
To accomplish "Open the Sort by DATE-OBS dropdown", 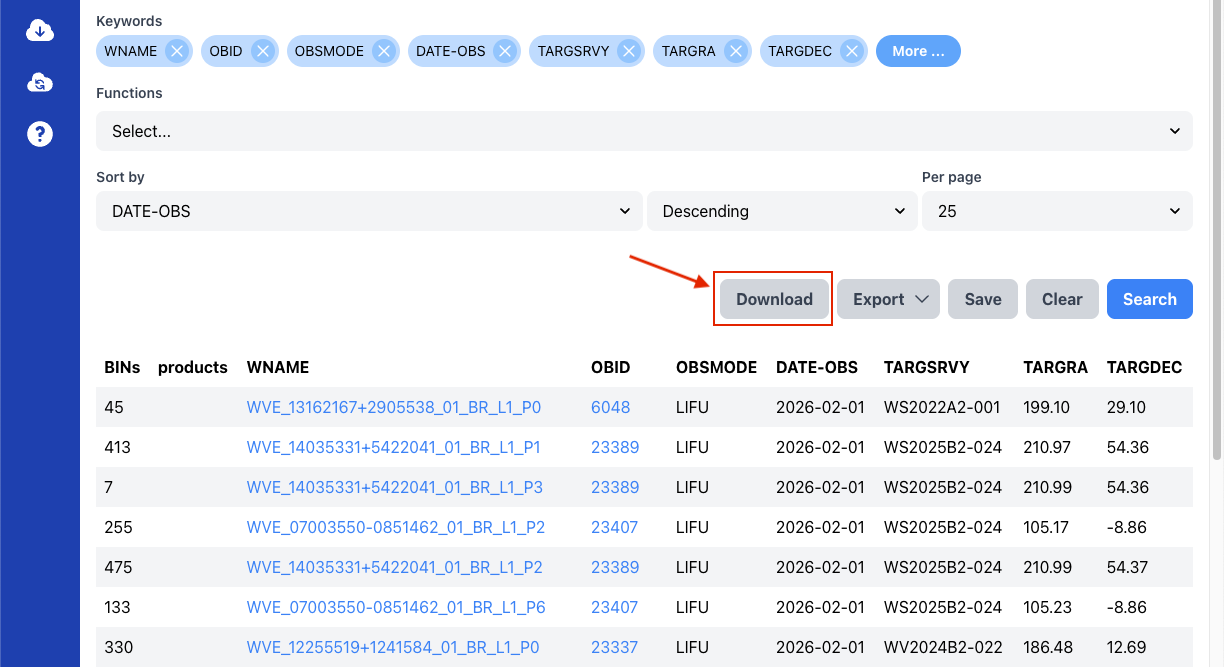I will 369,211.
